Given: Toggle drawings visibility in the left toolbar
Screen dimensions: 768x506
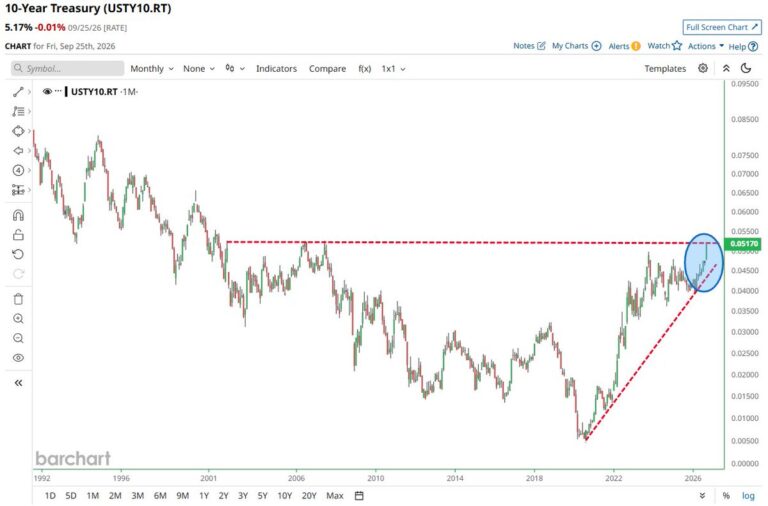Looking at the screenshot, I should [18, 358].
